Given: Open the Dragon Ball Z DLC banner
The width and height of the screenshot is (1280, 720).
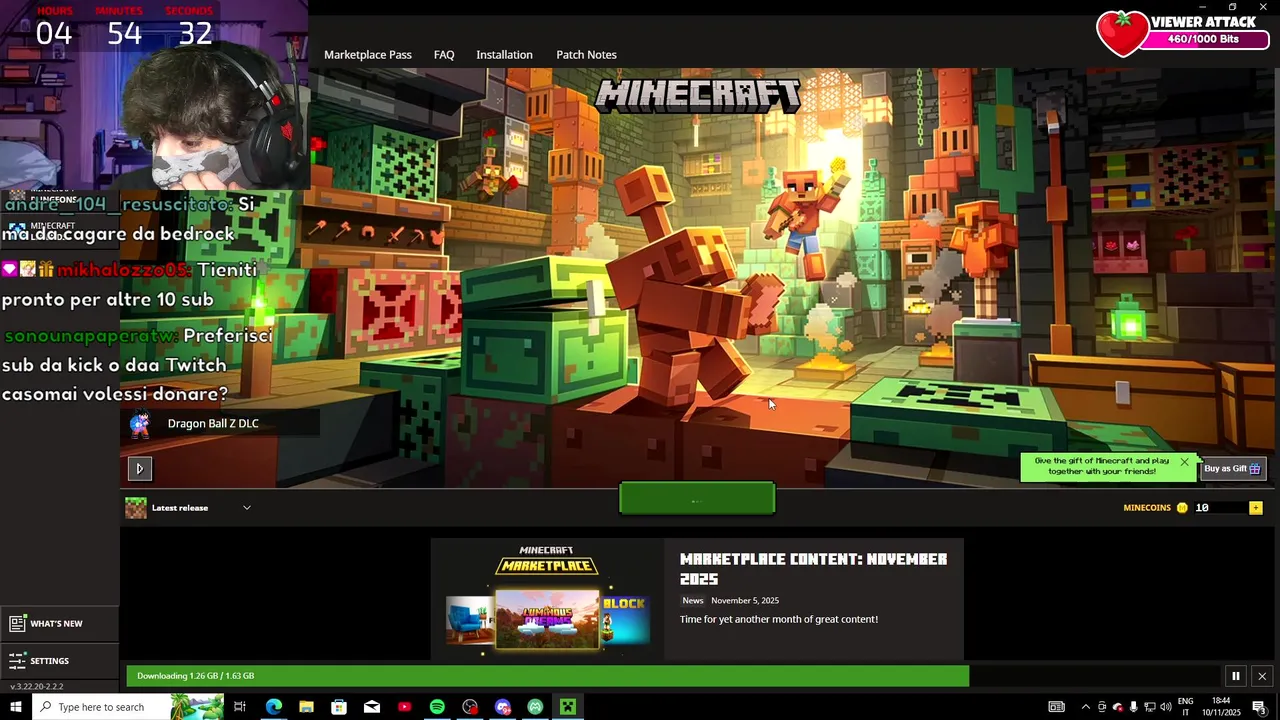Looking at the screenshot, I should pyautogui.click(x=220, y=424).
